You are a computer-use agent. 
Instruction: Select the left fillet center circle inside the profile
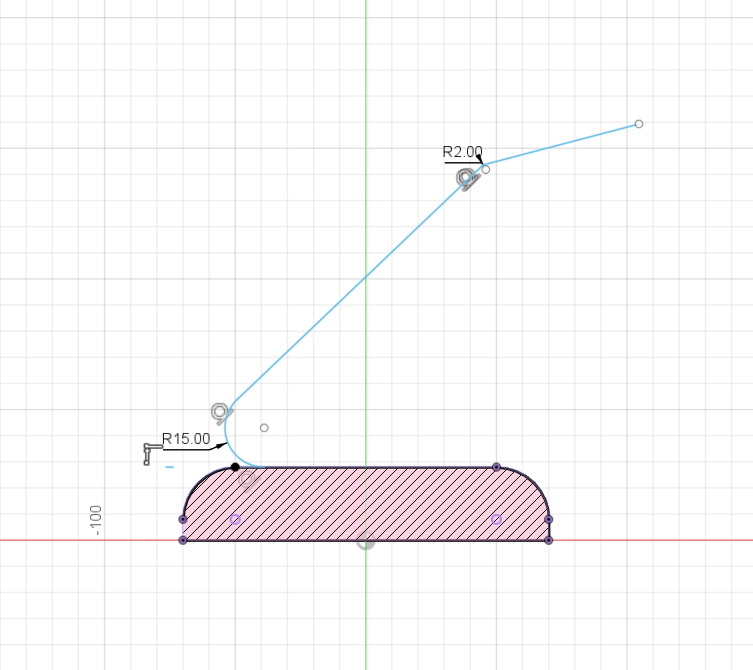click(235, 519)
